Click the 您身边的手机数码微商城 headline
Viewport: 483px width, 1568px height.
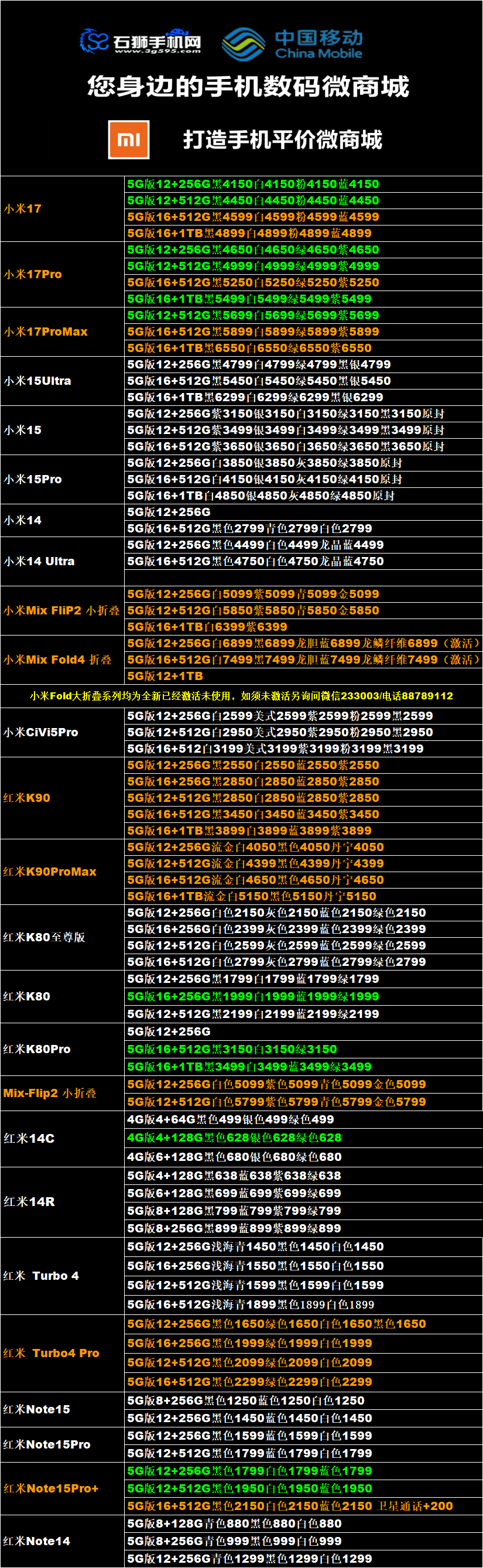pyautogui.click(x=248, y=87)
